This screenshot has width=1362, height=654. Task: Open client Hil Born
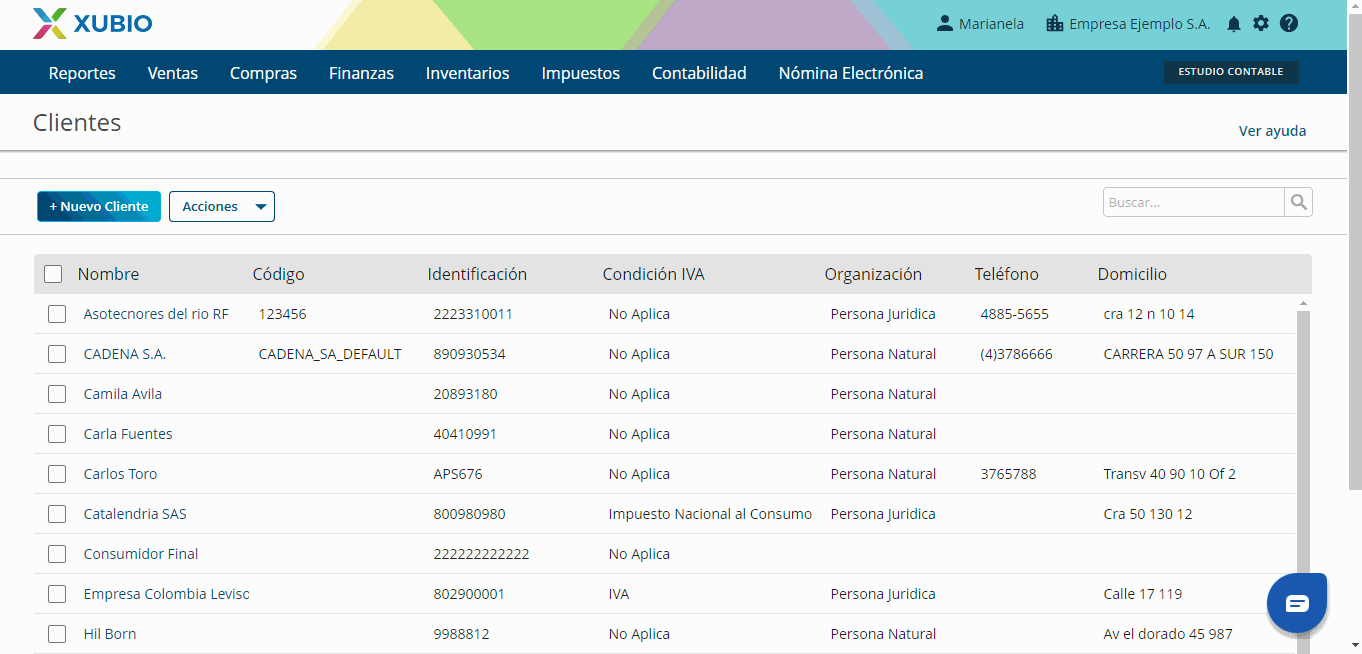[110, 634]
